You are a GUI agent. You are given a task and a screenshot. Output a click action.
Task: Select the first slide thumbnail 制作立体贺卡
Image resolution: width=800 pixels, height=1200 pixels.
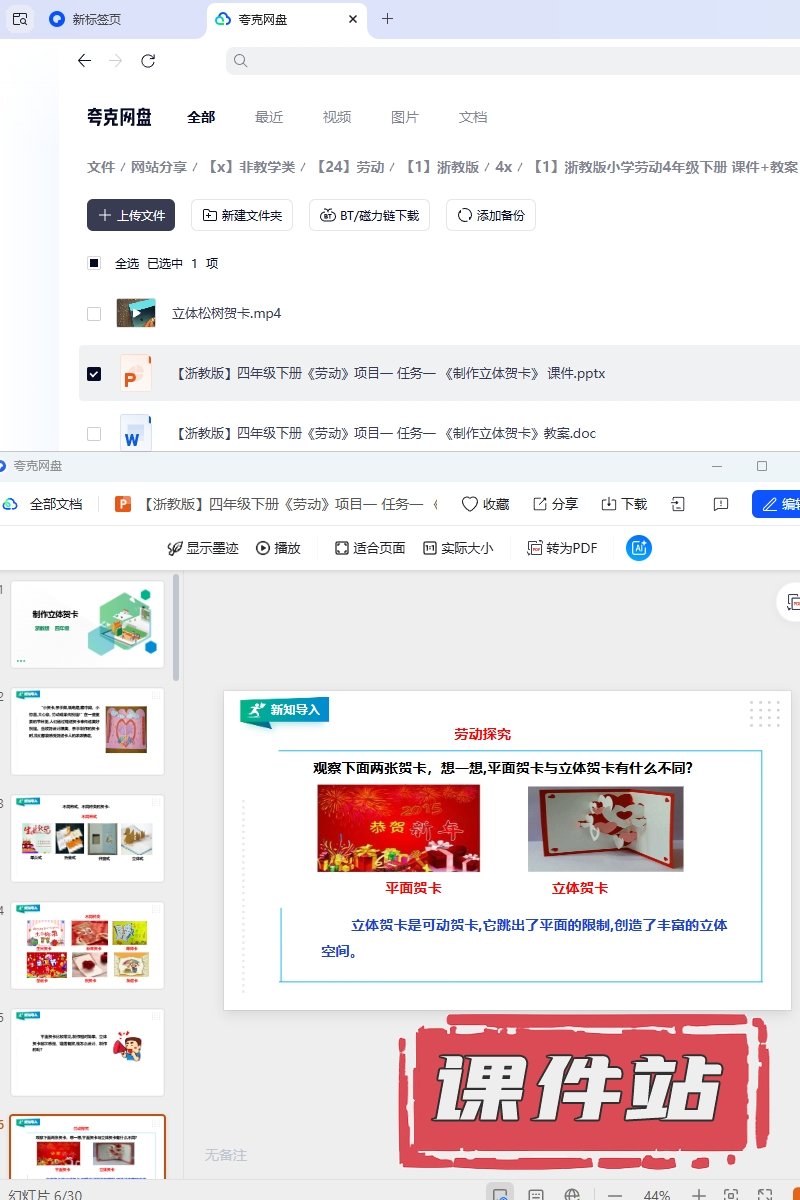tap(87, 624)
